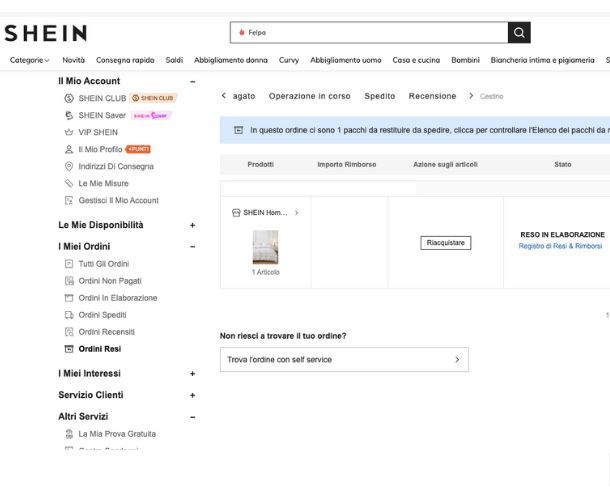The width and height of the screenshot is (610, 500).
Task: Click the Gestisci Il Mio Account icon
Action: tap(69, 200)
